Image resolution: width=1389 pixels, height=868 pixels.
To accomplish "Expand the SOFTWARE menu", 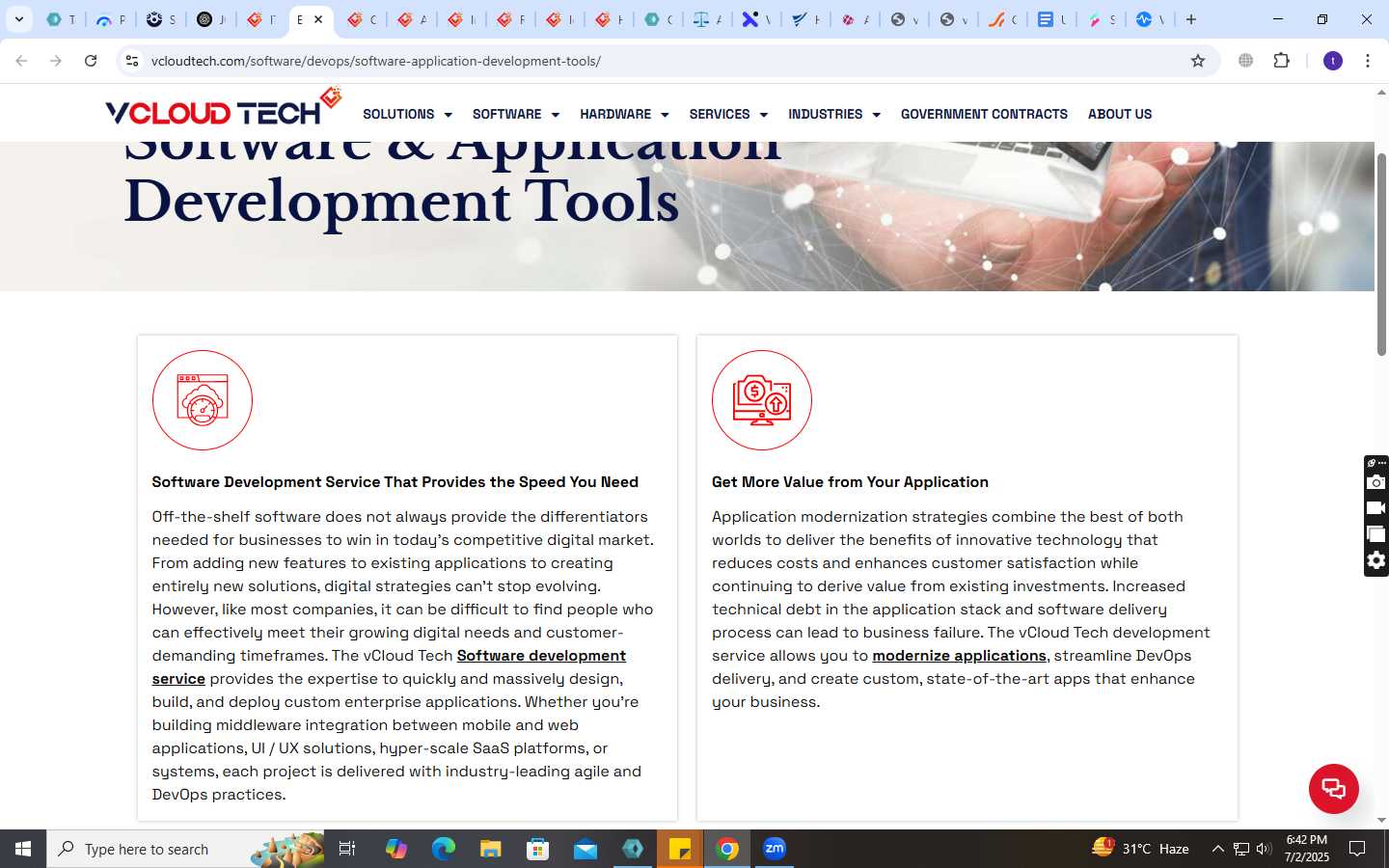I will click(x=516, y=114).
